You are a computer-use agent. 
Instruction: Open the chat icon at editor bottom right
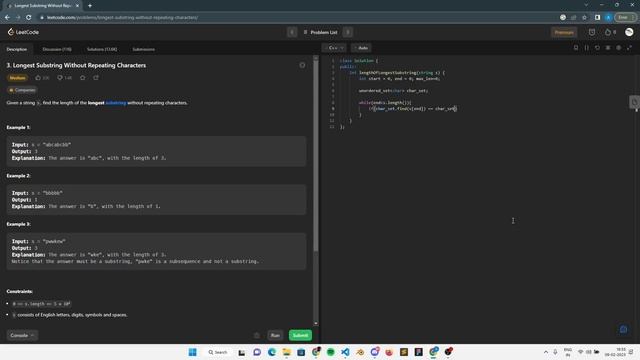(623, 329)
